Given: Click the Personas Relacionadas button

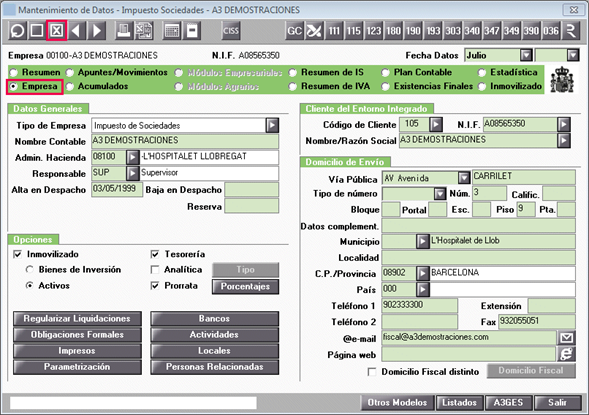Looking at the screenshot, I should [x=214, y=367].
